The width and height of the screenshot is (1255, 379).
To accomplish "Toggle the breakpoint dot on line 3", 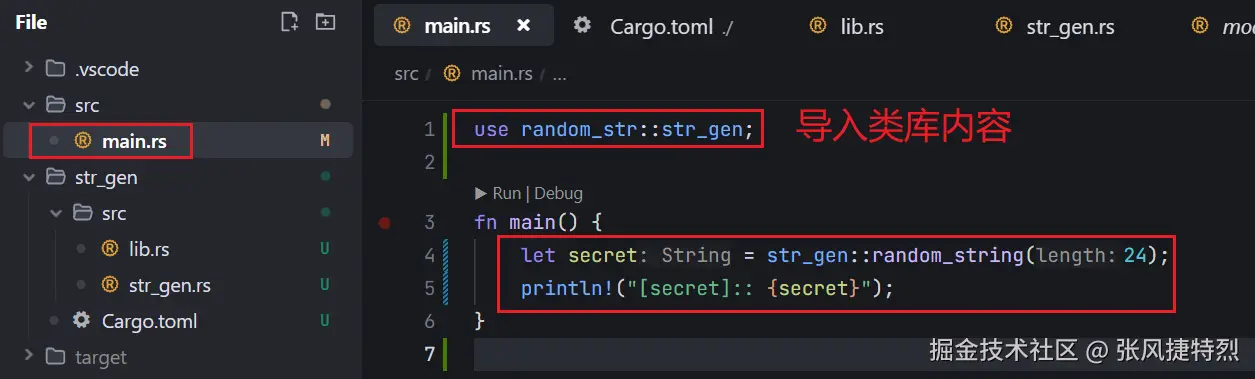I will click(385, 222).
